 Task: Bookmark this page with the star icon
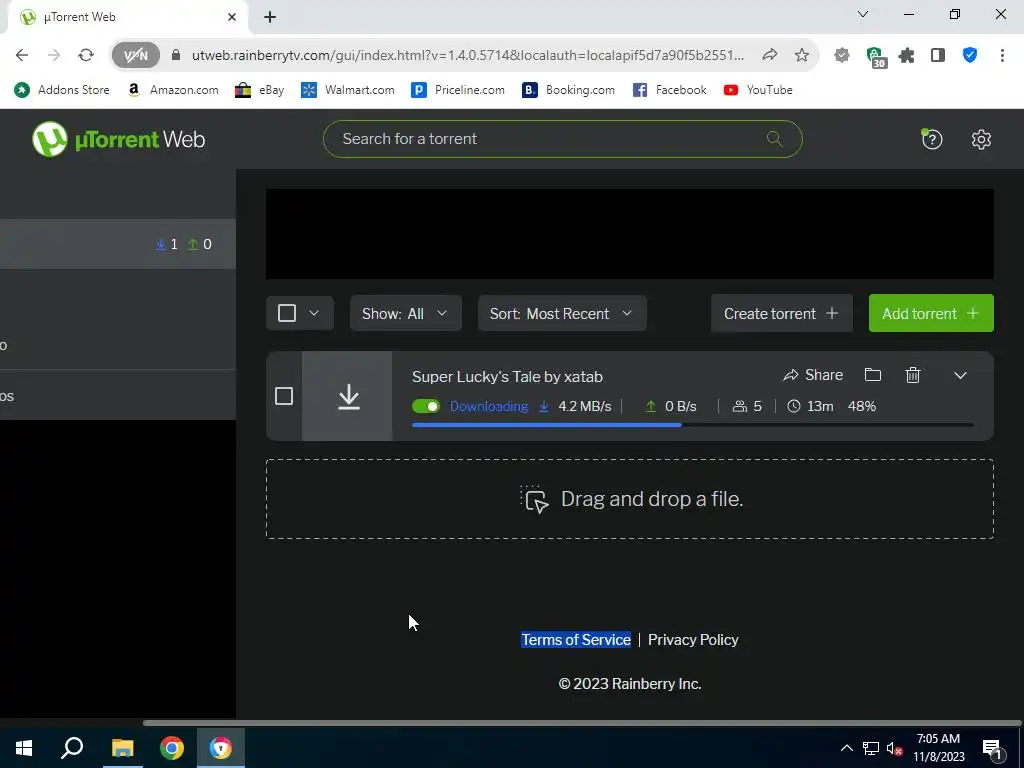tap(802, 56)
